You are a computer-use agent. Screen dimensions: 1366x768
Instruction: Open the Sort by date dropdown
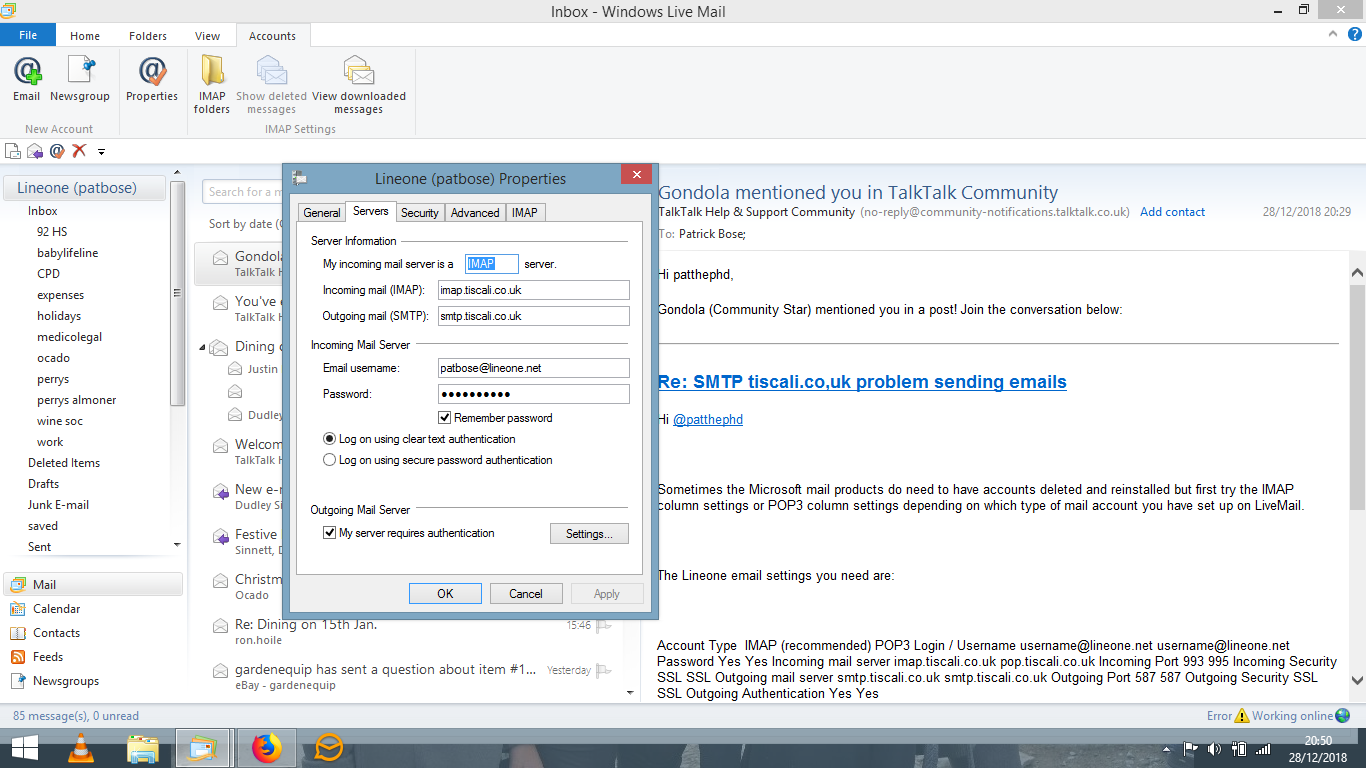coord(240,224)
